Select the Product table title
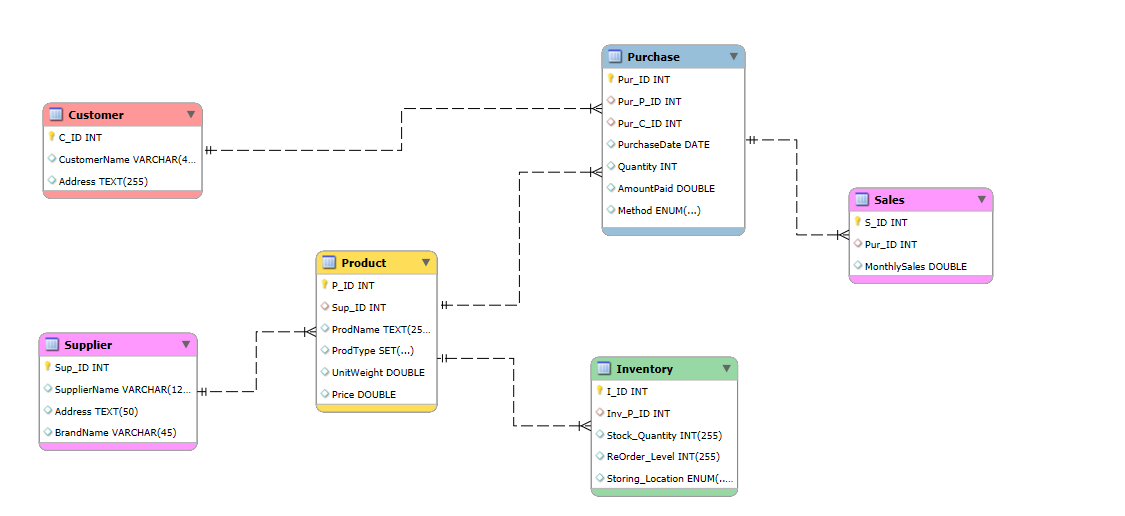The width and height of the screenshot is (1125, 516). tap(364, 263)
